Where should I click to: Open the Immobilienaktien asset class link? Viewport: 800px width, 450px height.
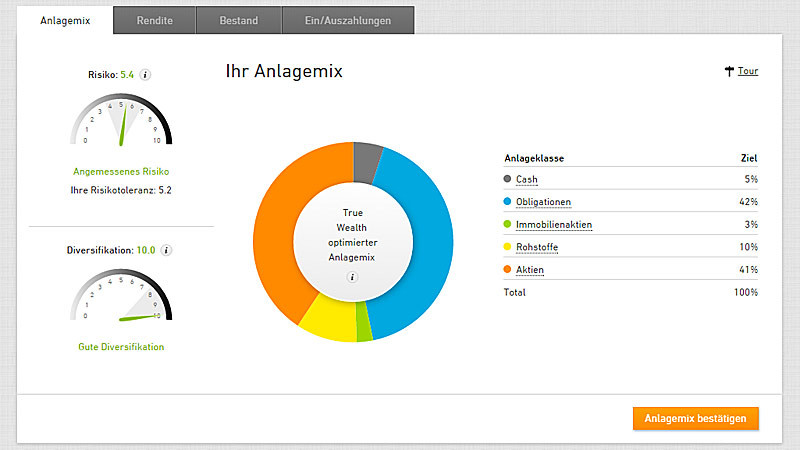click(x=554, y=224)
